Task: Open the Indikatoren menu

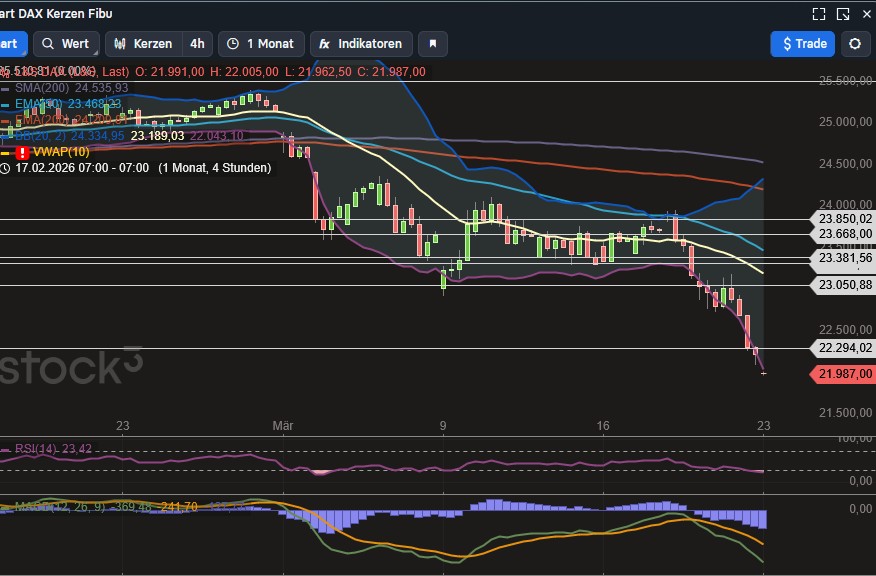Action: 361,44
